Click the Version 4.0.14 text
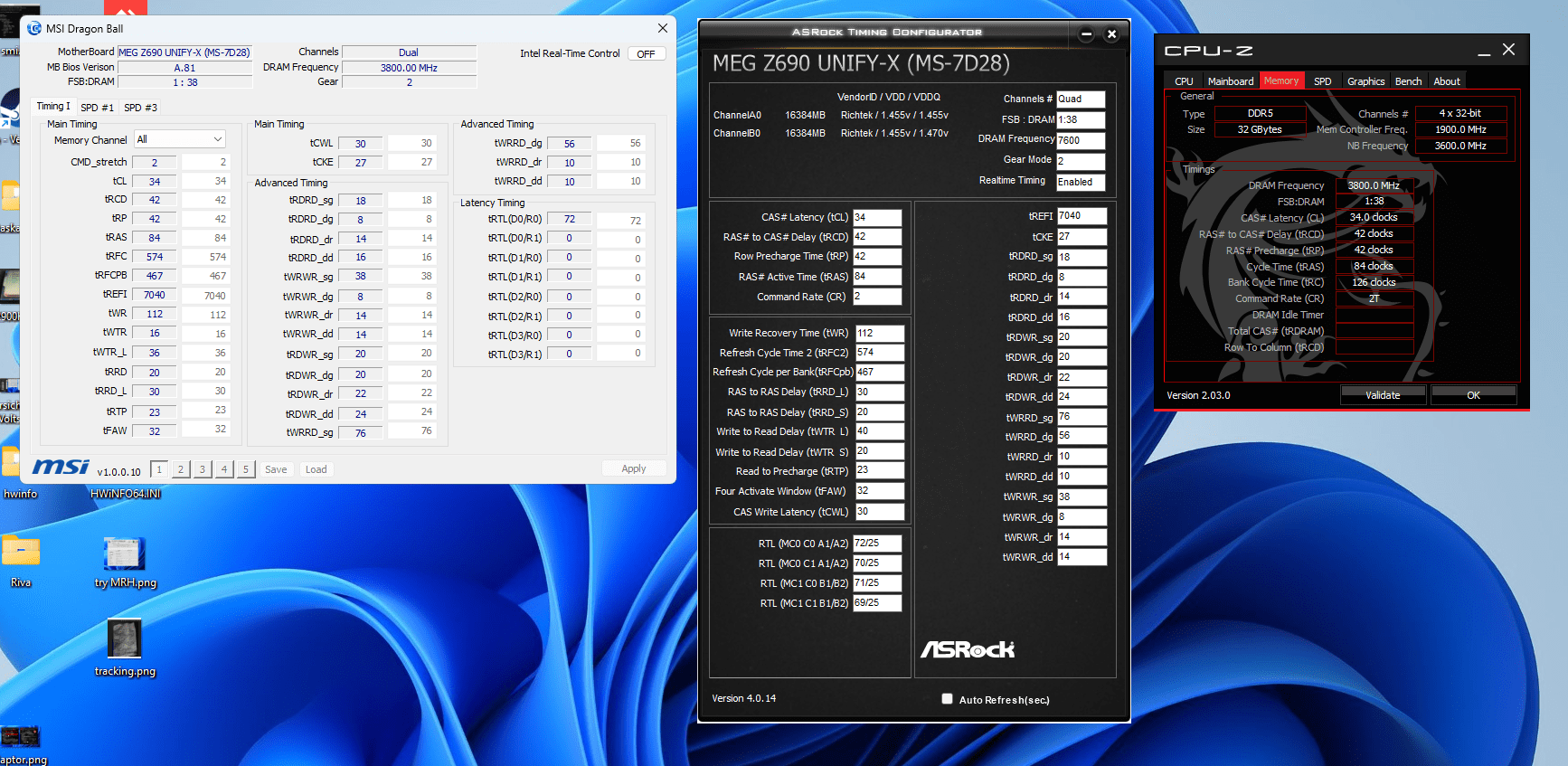1568x766 pixels. point(743,698)
